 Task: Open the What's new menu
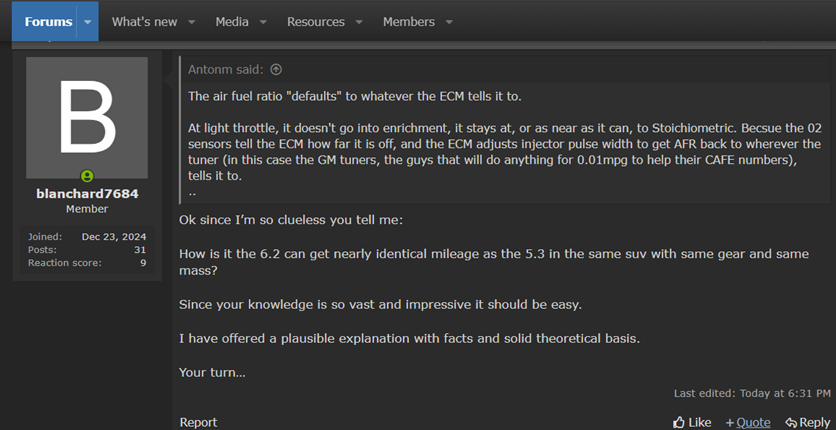144,22
